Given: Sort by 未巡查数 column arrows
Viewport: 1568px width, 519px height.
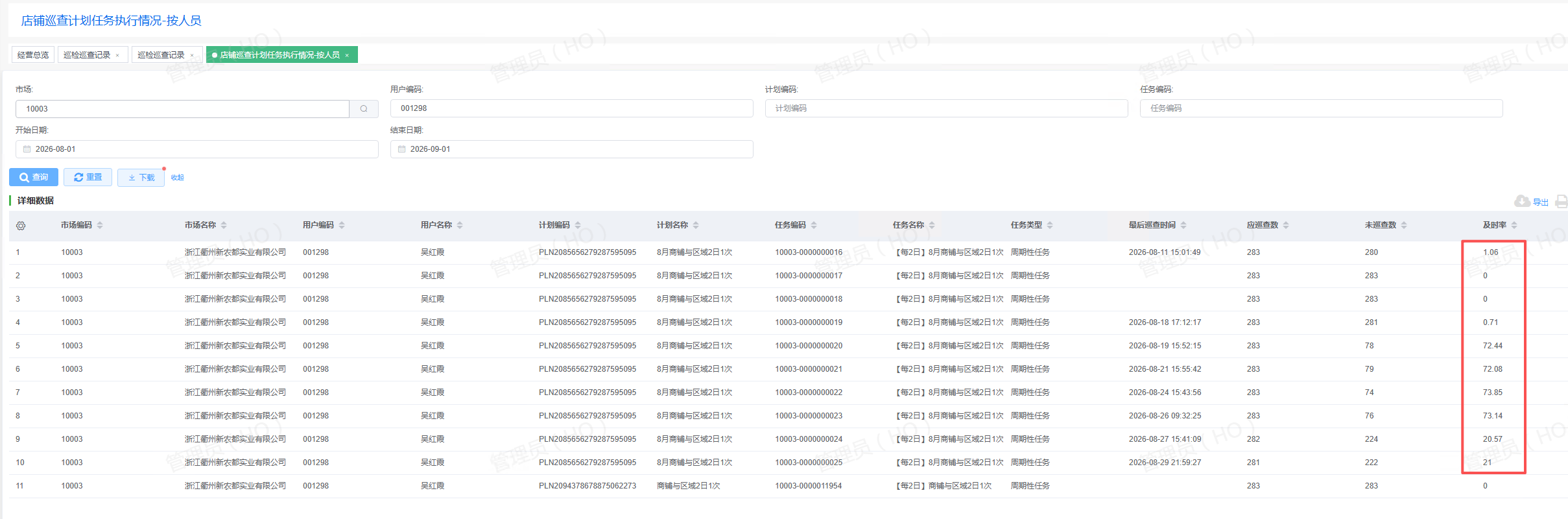Looking at the screenshot, I should point(1404,225).
